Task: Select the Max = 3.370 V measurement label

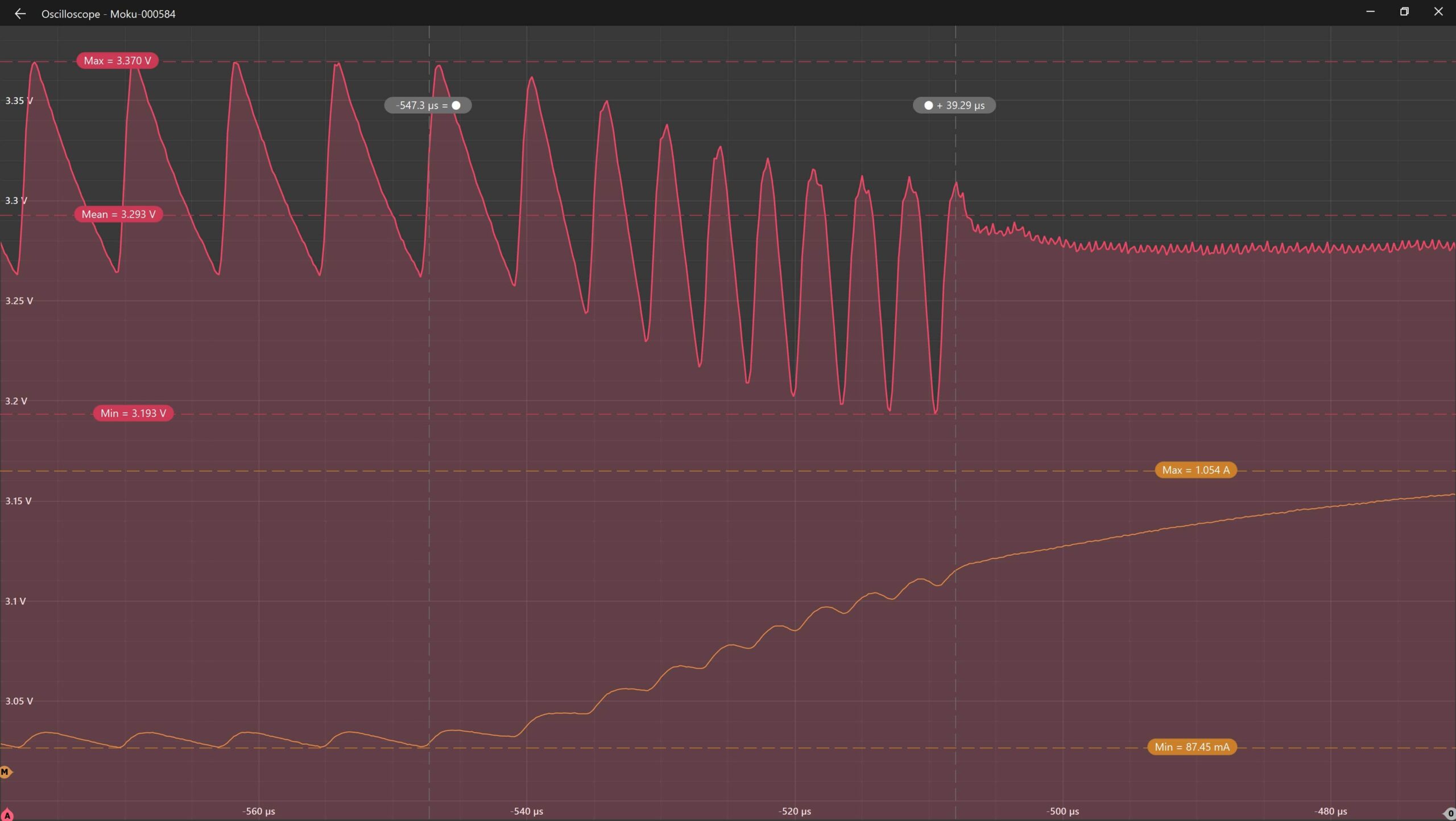Action: (117, 61)
